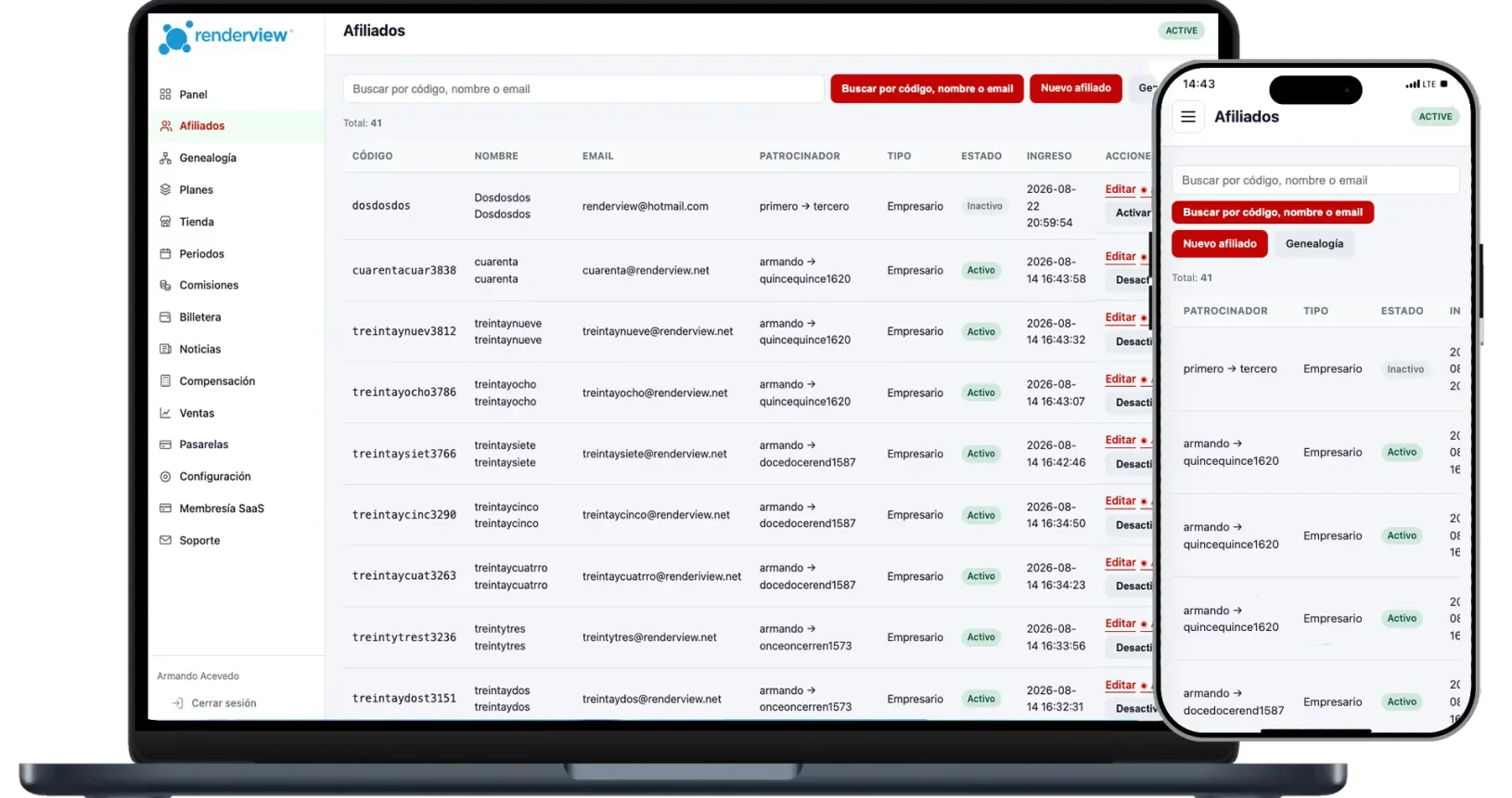Click the NOMBRE column header
The width and height of the screenshot is (1512, 798).
496,156
